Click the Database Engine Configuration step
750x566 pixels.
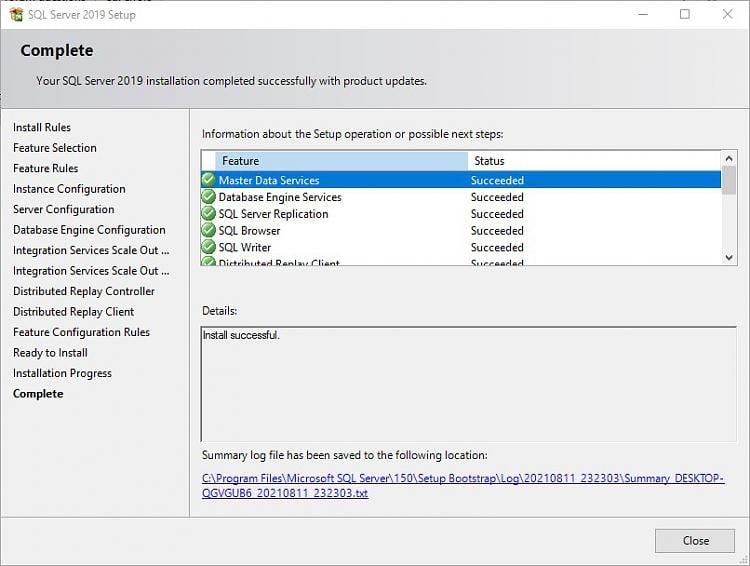[x=89, y=230]
